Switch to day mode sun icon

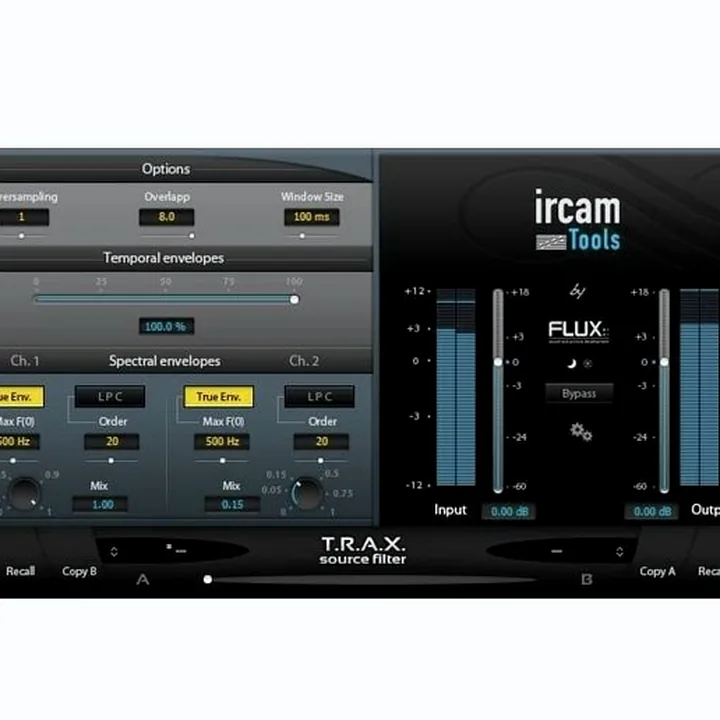[x=588, y=364]
